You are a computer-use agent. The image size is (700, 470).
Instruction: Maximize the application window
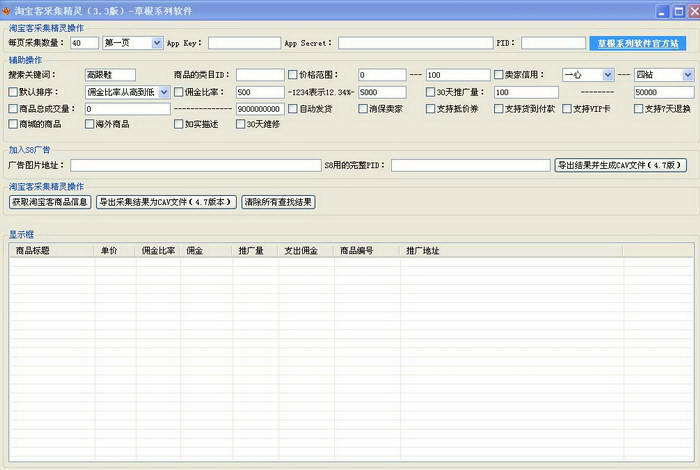tap(675, 9)
